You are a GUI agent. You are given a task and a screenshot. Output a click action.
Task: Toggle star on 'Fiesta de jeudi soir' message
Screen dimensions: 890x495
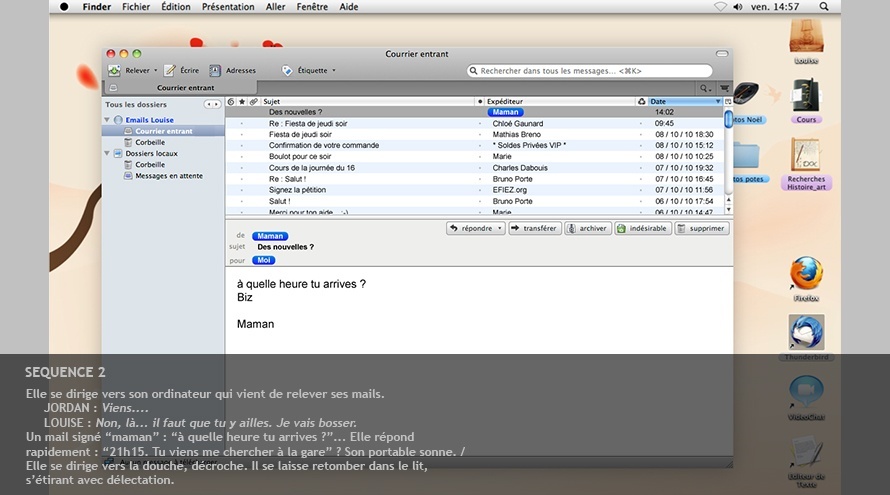(241, 134)
